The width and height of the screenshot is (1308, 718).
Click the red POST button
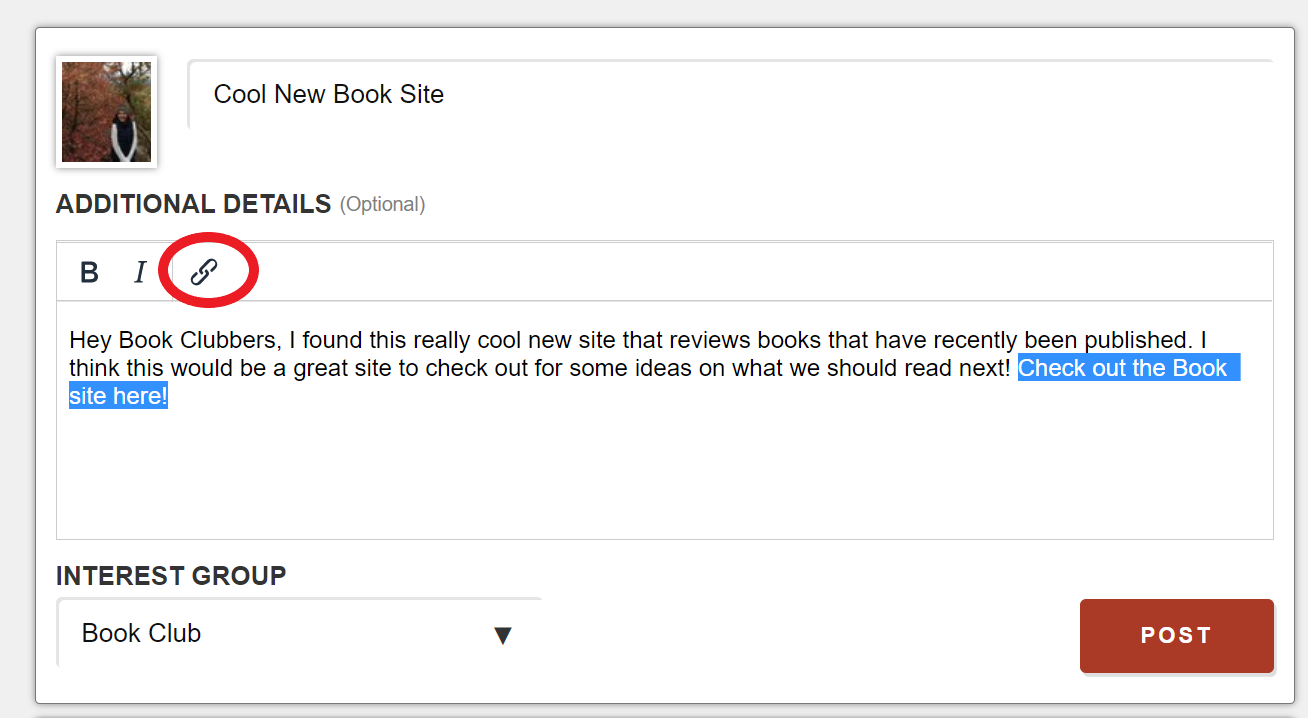pos(1176,635)
